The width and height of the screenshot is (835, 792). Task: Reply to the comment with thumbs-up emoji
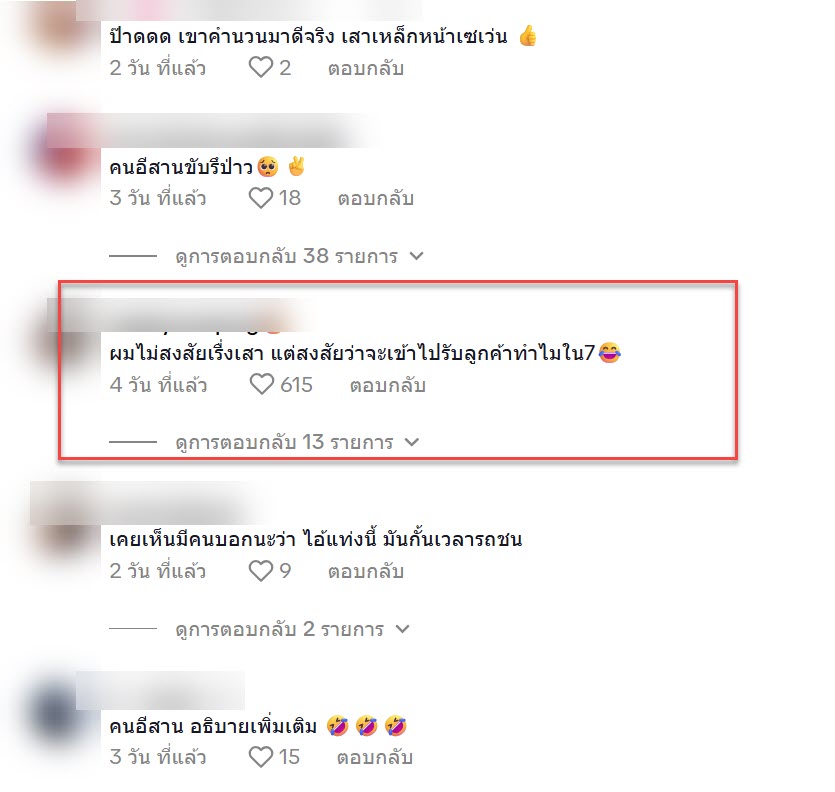pos(366,68)
